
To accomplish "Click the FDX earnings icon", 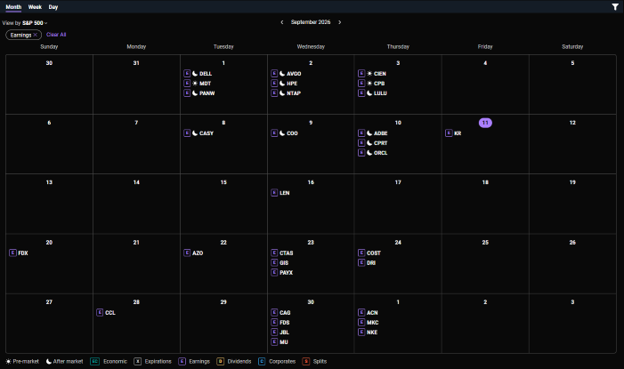I will coord(13,253).
